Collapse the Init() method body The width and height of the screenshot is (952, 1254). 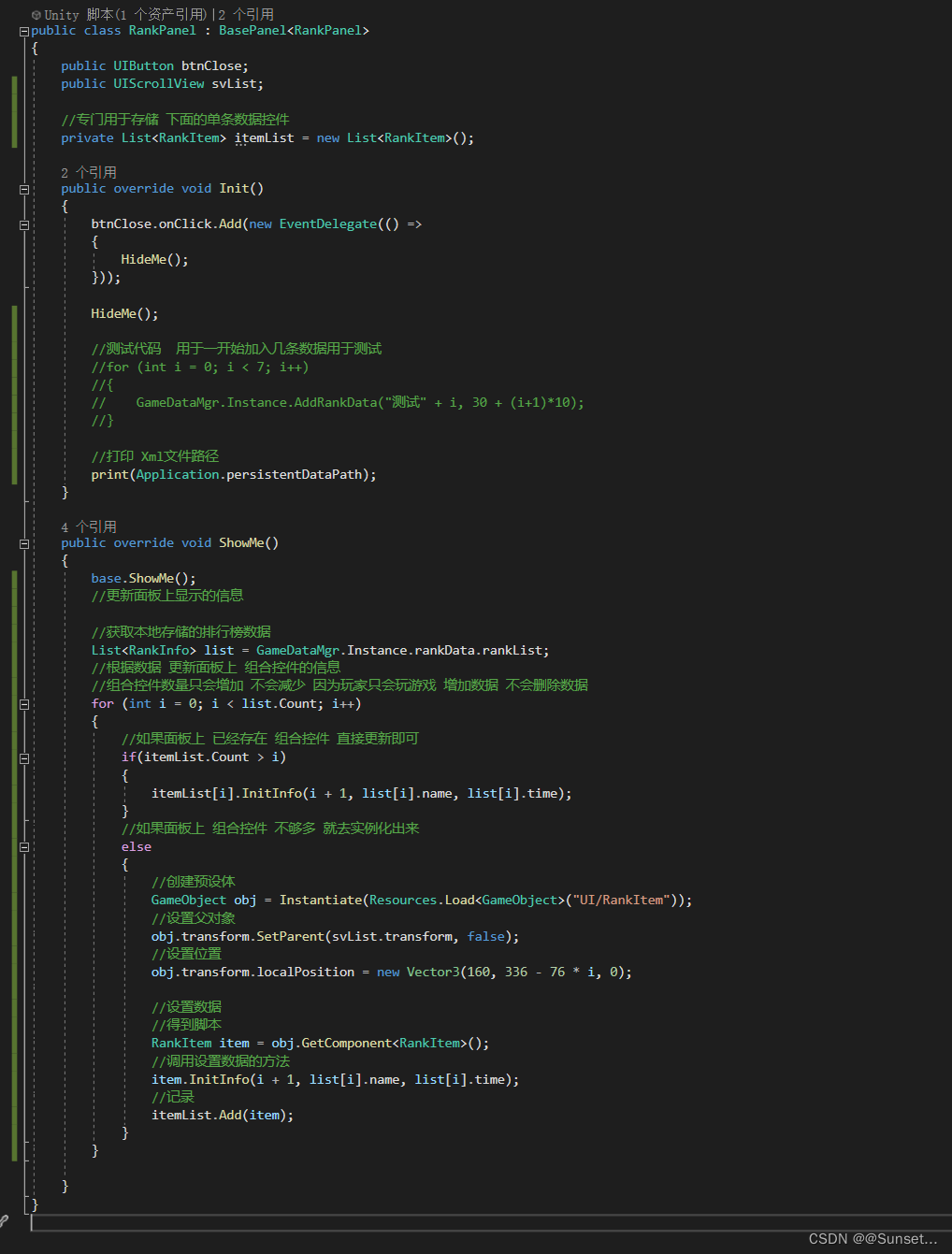(x=23, y=189)
